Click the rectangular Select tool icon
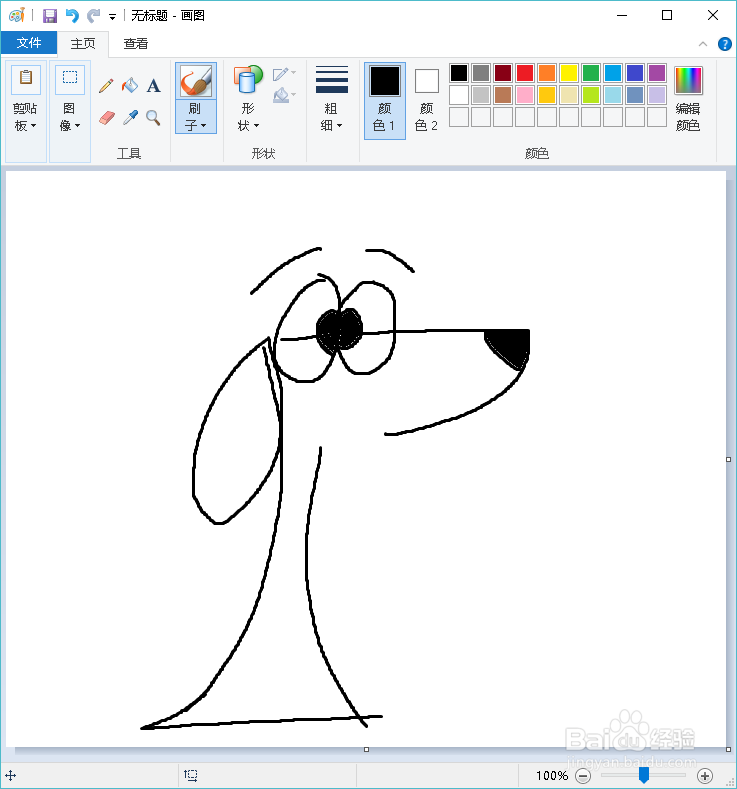 point(69,78)
